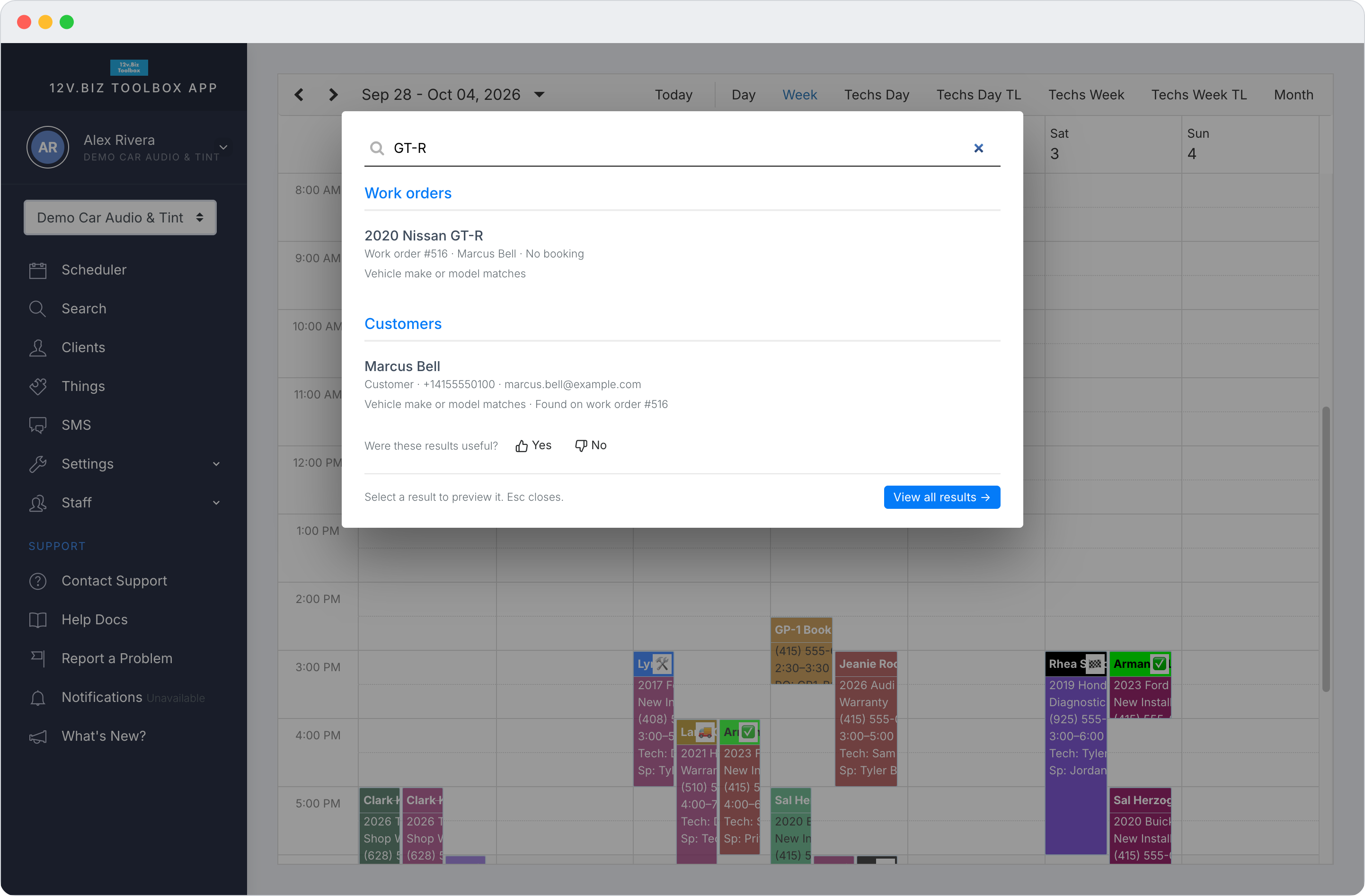Click the Contact Support menu label
Viewport: 1365px width, 896px height.
(x=114, y=581)
